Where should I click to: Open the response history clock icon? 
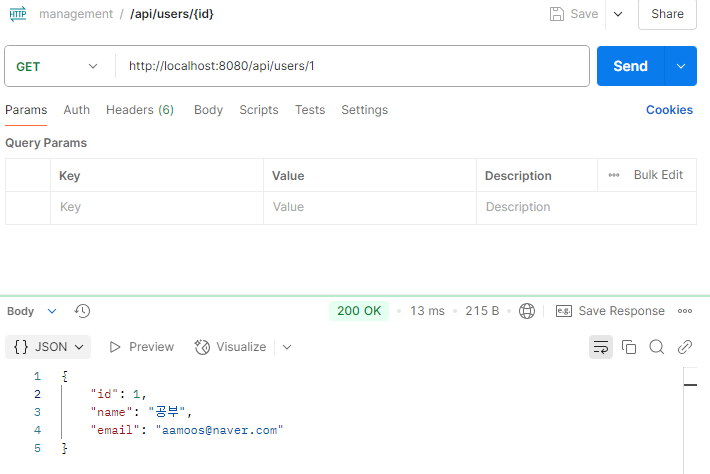pos(82,311)
